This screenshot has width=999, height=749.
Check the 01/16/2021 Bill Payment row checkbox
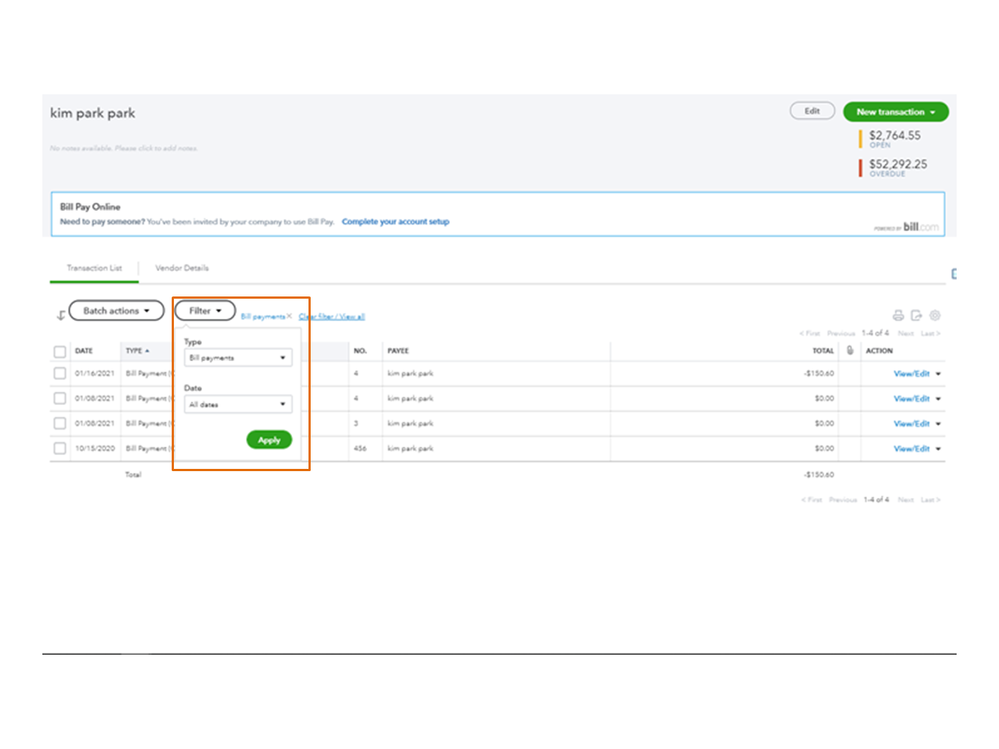point(60,373)
